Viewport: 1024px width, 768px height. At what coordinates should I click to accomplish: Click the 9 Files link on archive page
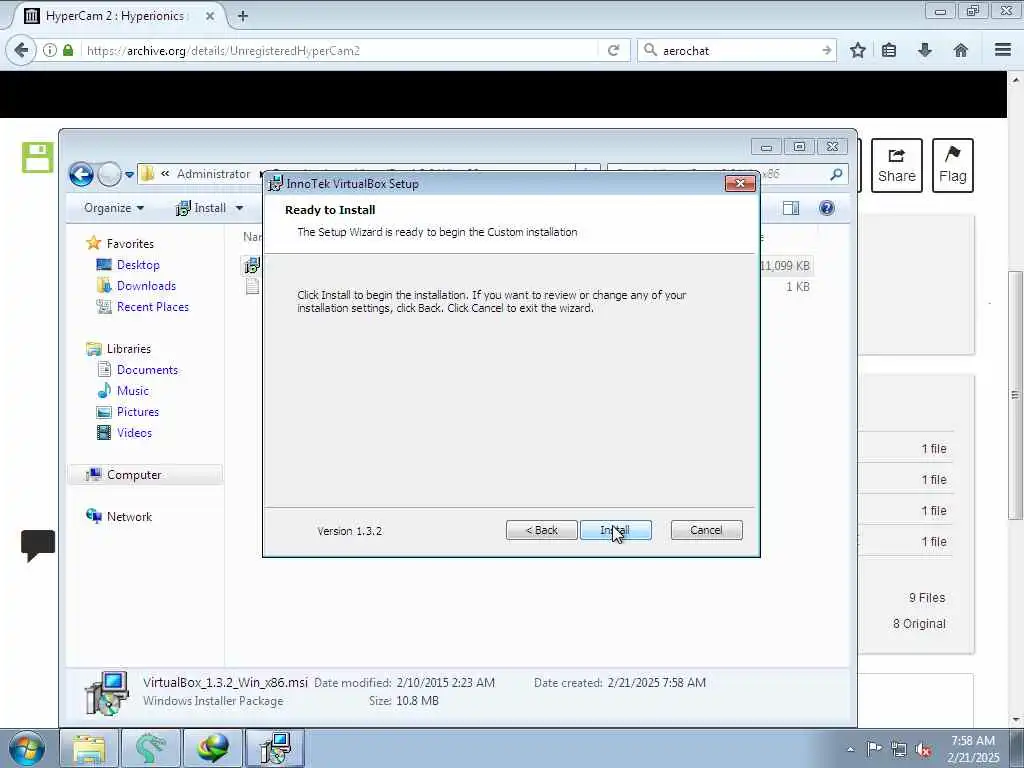pyautogui.click(x=927, y=598)
